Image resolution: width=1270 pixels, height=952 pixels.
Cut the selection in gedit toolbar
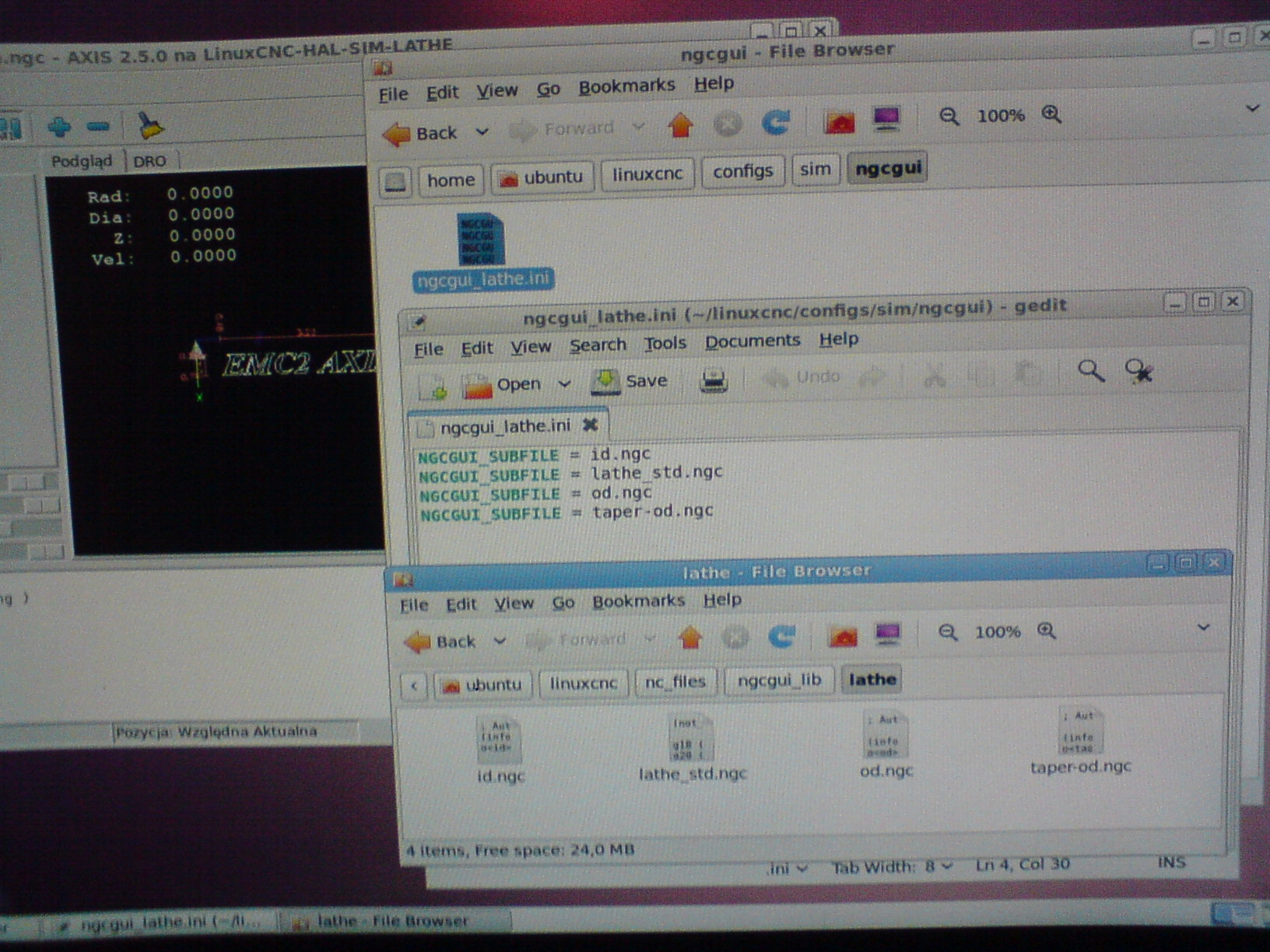tap(935, 376)
